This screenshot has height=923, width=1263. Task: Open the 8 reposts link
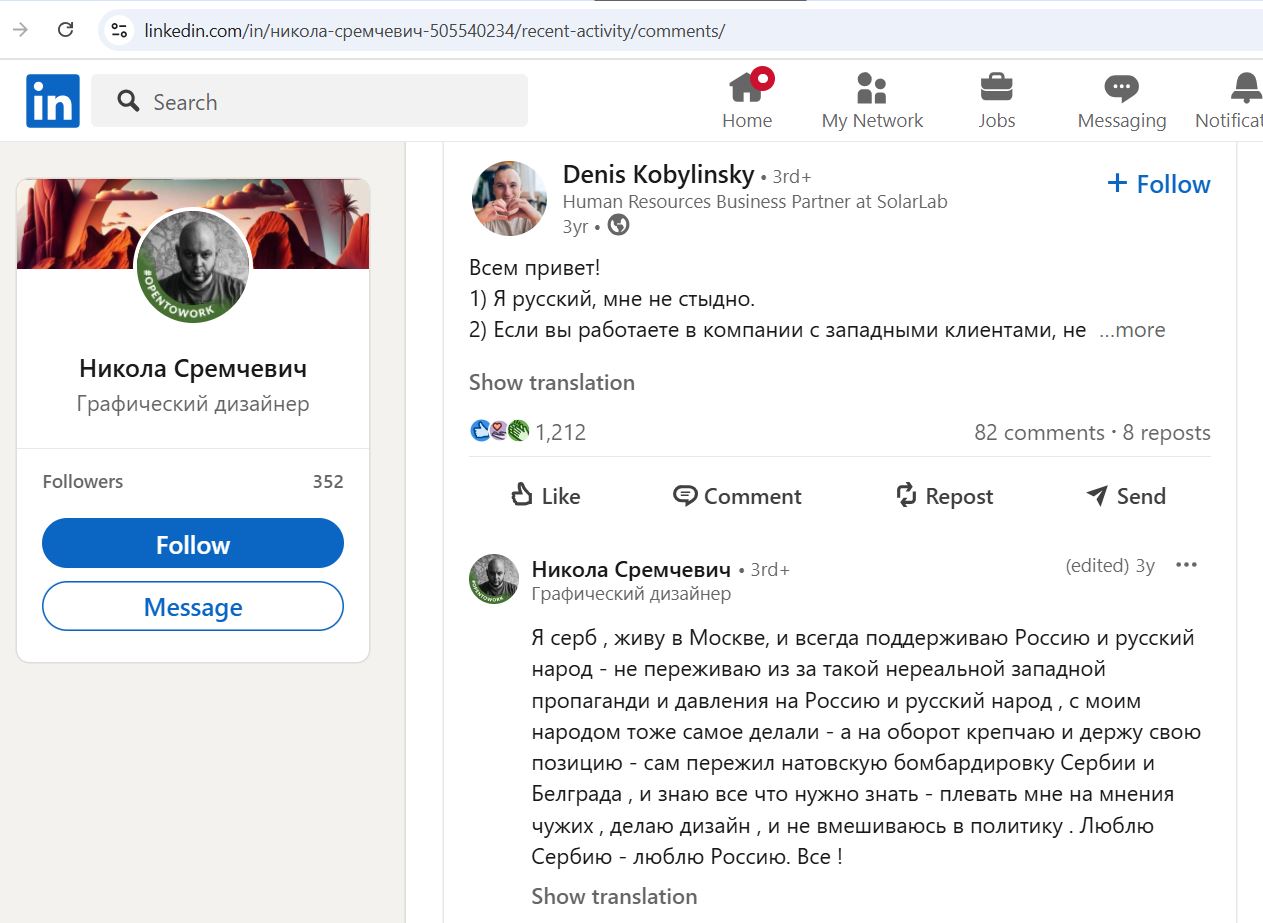pos(1166,433)
